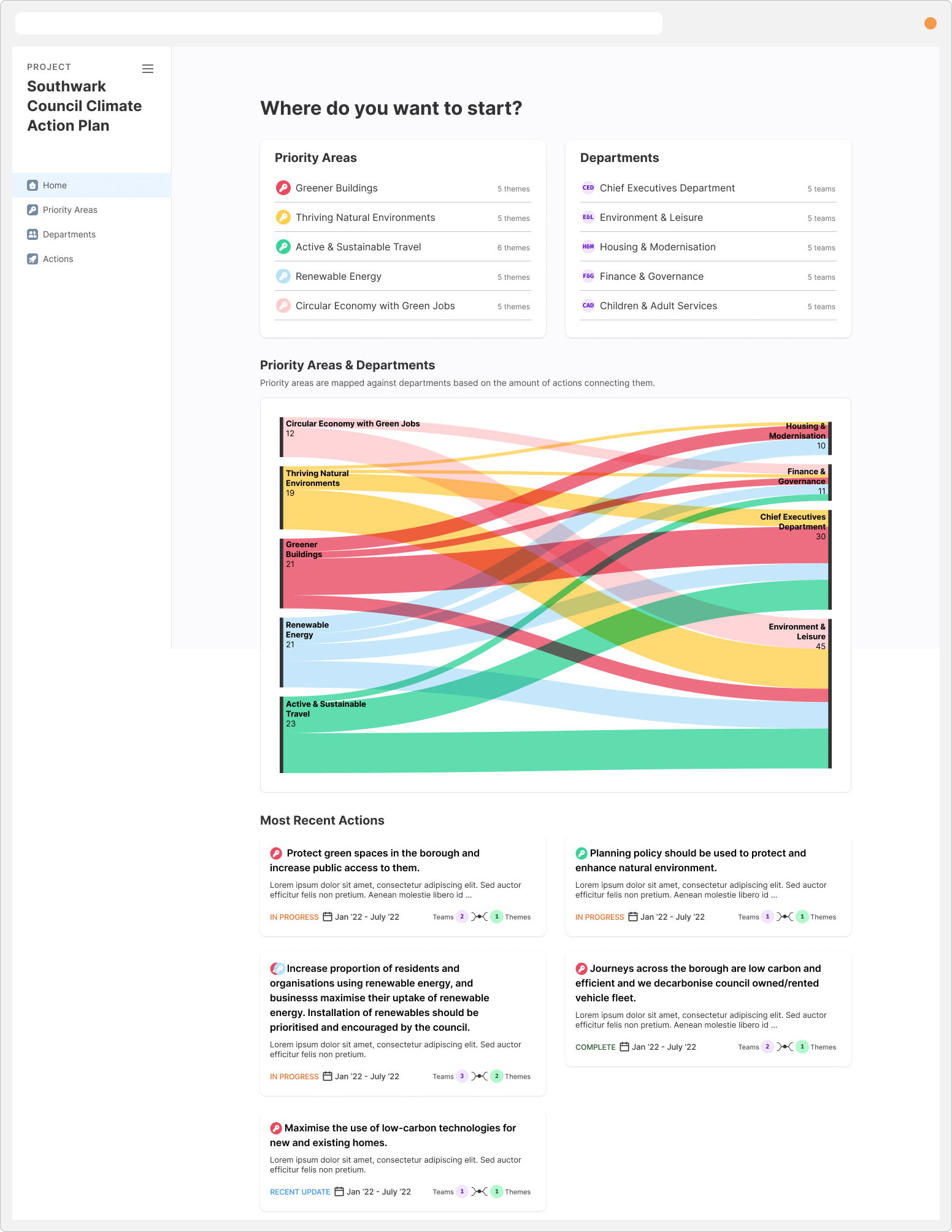Click the orange dot in the top bar
Image resolution: width=952 pixels, height=1232 pixels.
tap(930, 23)
